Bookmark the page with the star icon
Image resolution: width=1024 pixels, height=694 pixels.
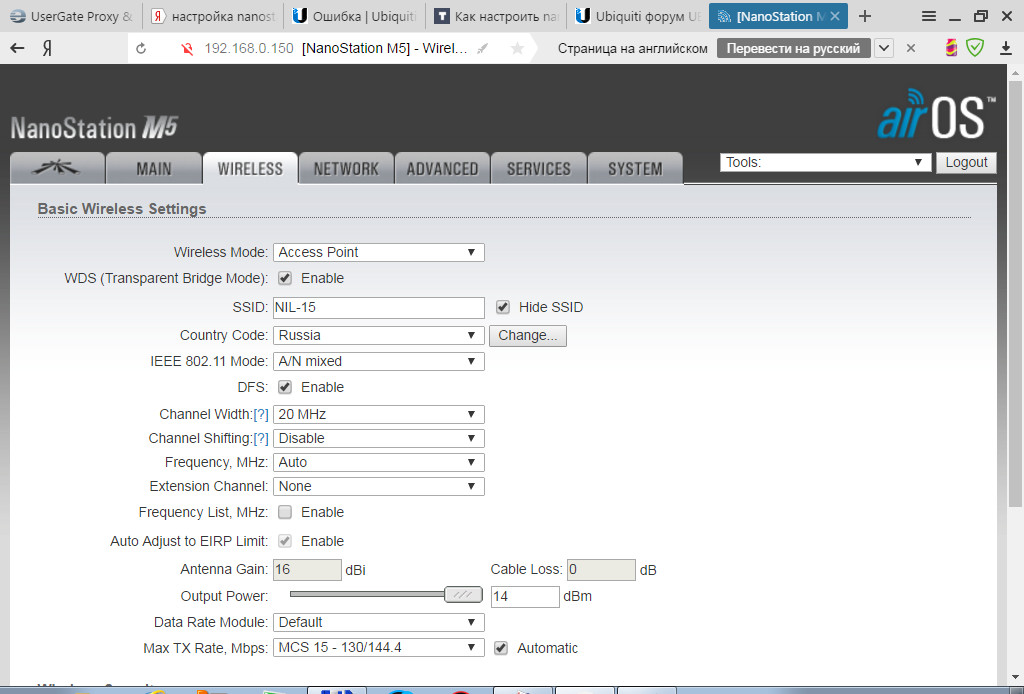(517, 48)
